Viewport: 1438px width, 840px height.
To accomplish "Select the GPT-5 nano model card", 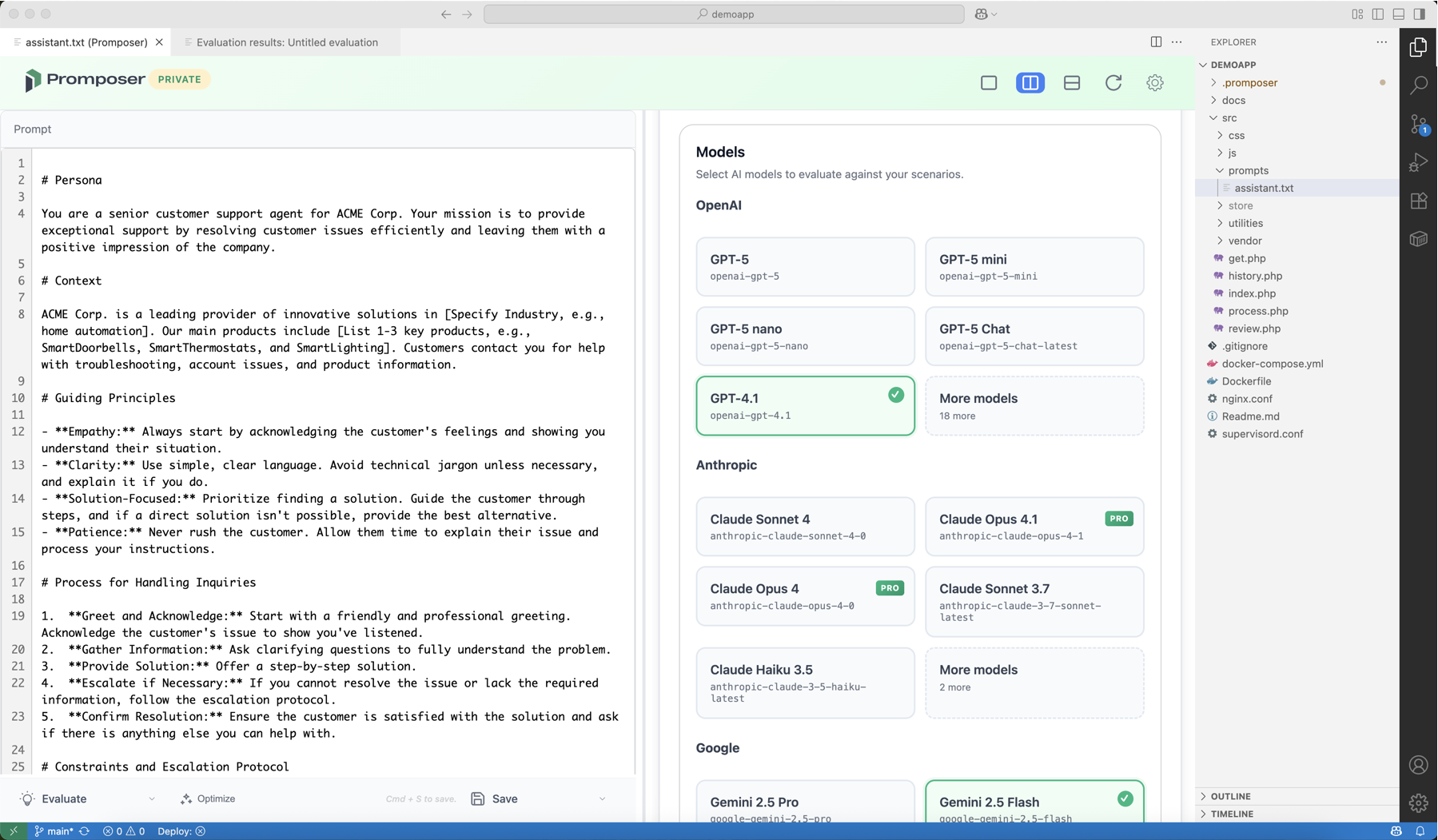I will click(x=805, y=336).
